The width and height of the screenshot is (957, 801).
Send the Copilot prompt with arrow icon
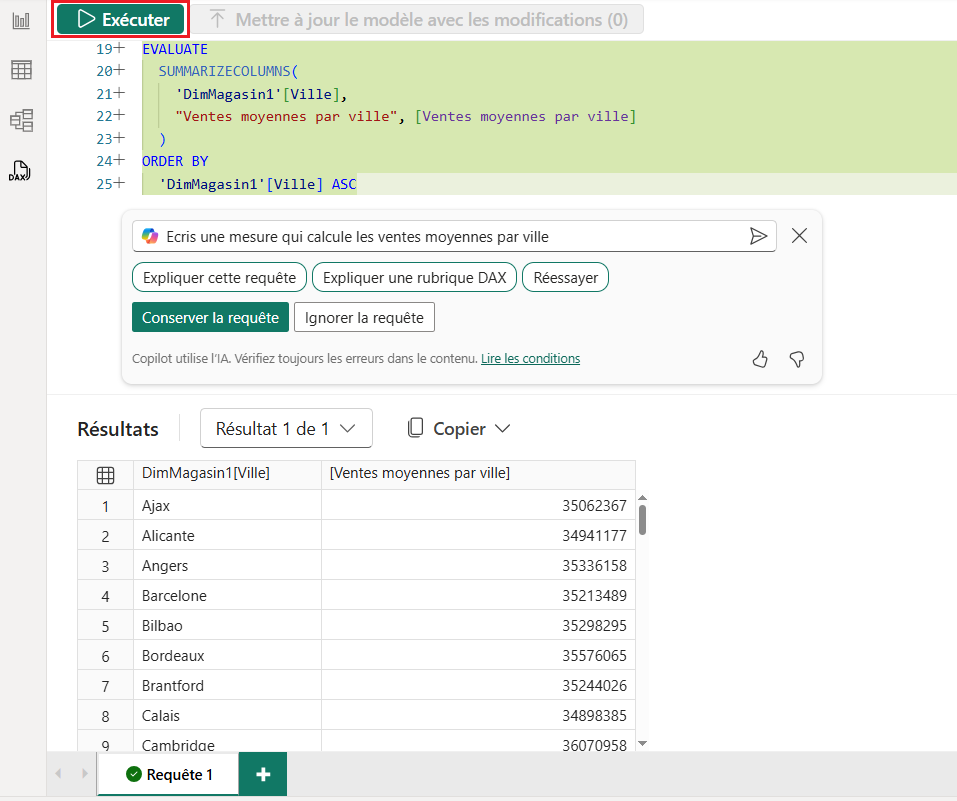[x=759, y=236]
